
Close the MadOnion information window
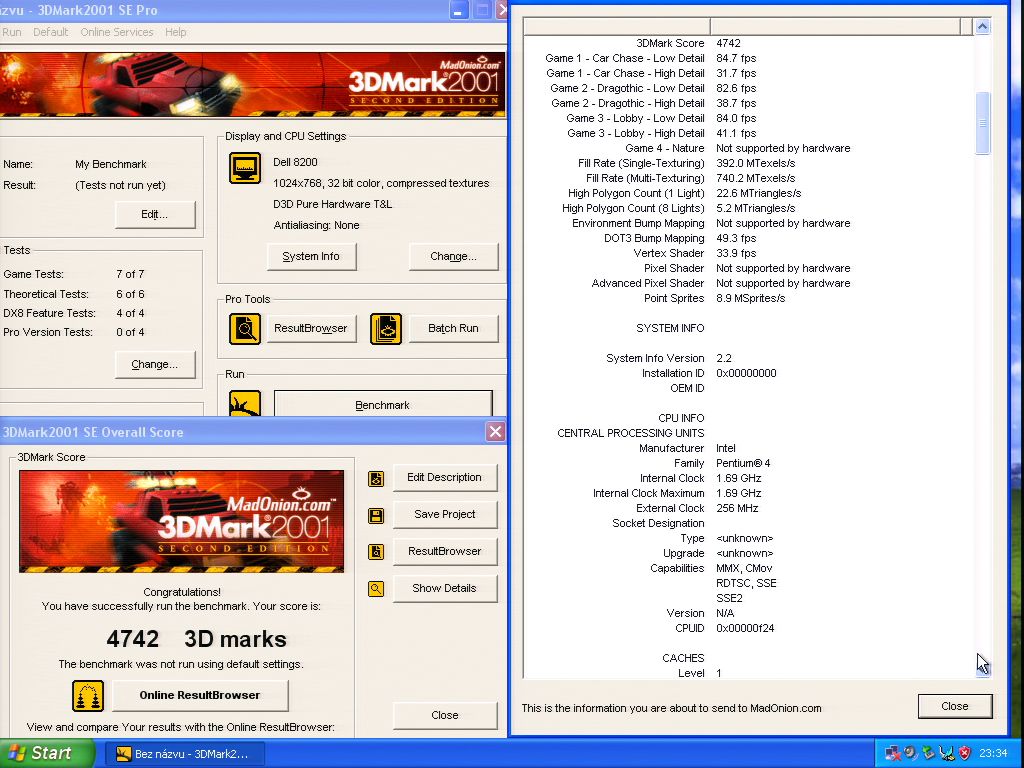point(955,707)
